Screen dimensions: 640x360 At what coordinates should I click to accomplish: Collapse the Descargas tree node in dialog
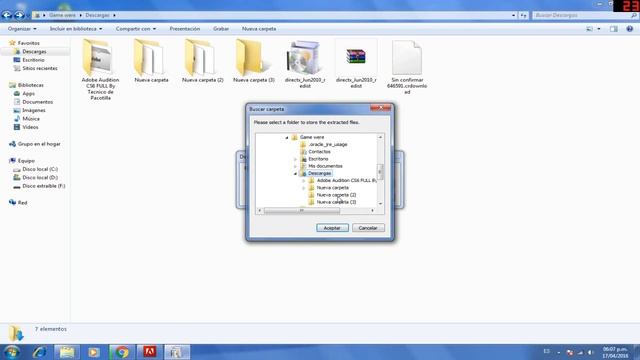(296, 173)
